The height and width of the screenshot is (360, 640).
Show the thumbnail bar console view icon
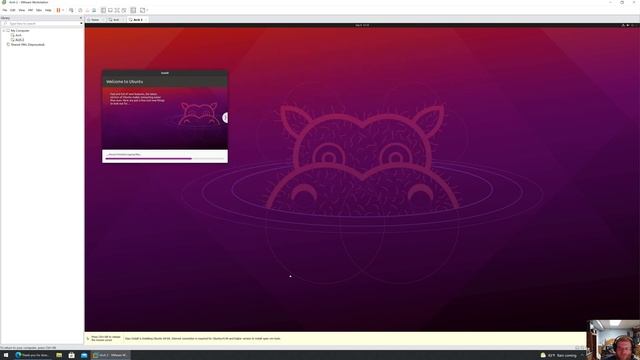(x=133, y=10)
